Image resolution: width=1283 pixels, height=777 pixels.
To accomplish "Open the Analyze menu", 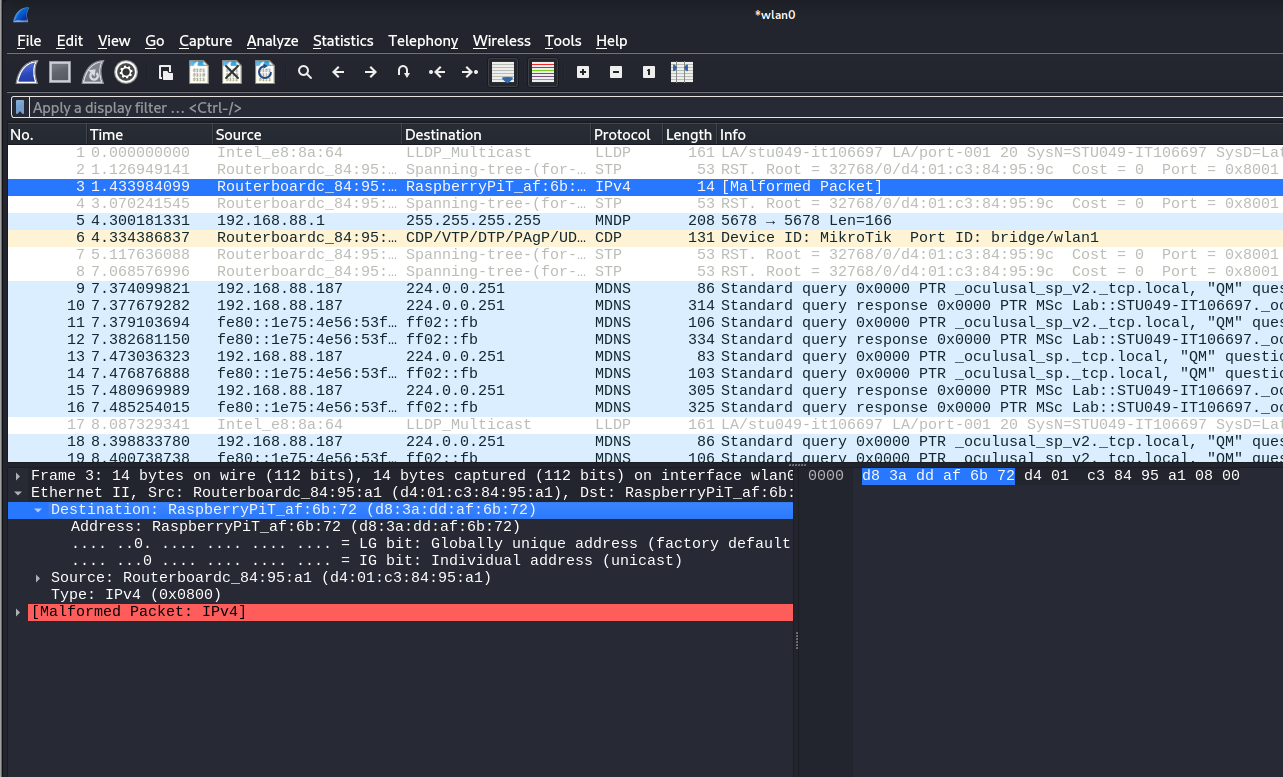I will [272, 41].
